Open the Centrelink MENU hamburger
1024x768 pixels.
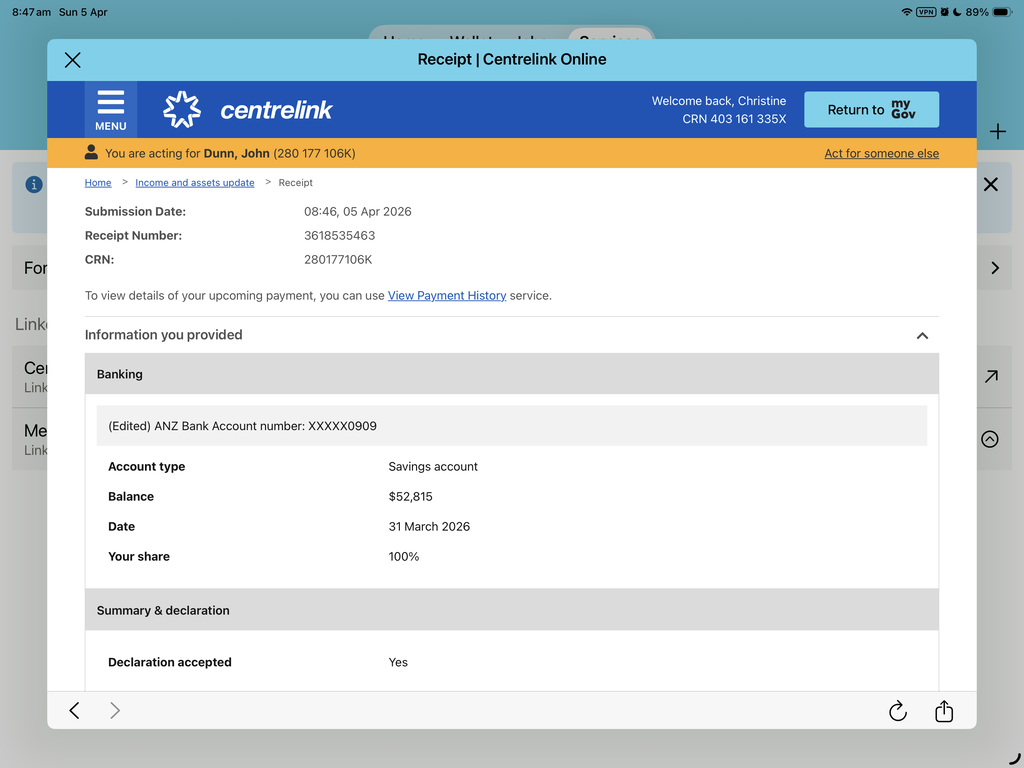pyautogui.click(x=110, y=110)
